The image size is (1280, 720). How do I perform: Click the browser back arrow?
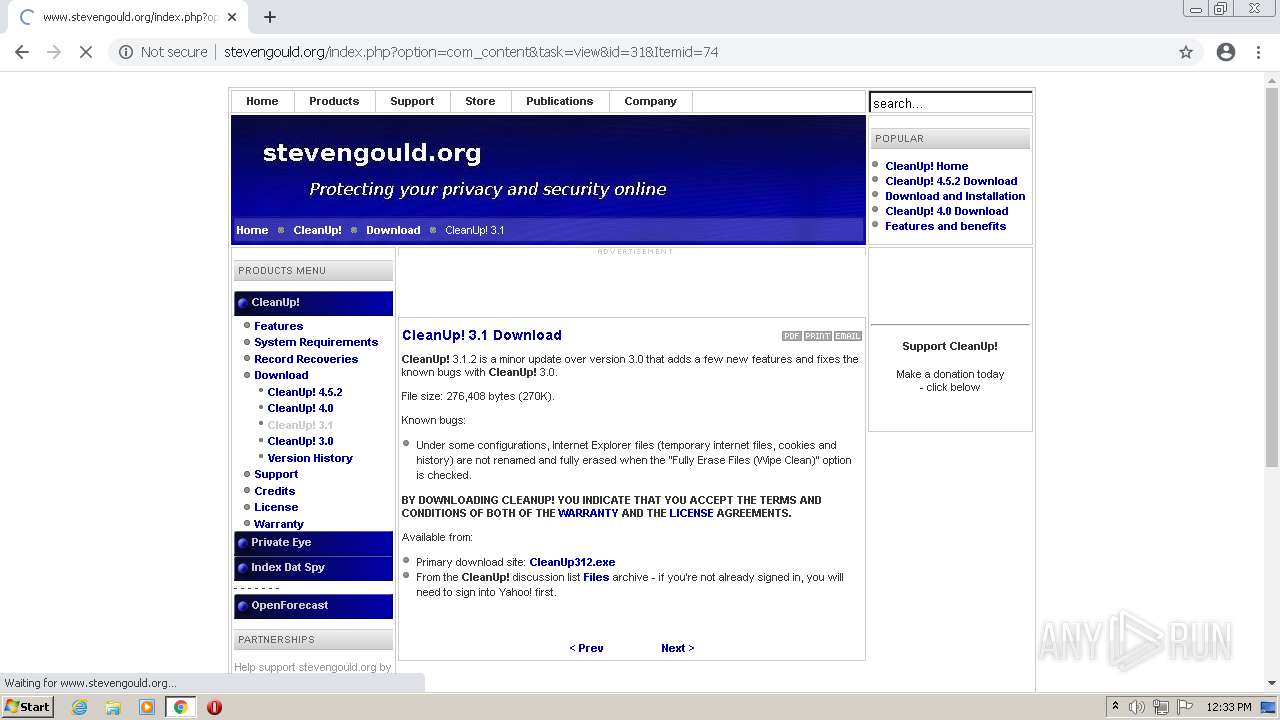[x=22, y=52]
